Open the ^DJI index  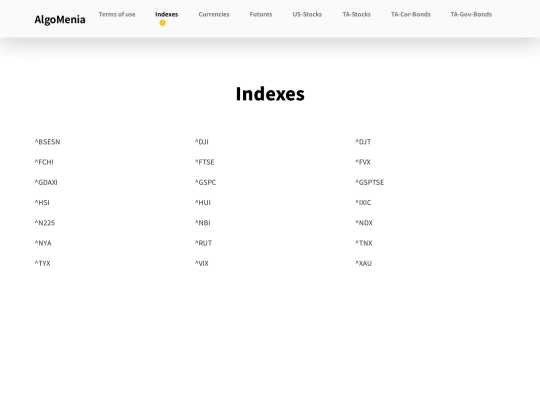coord(202,142)
